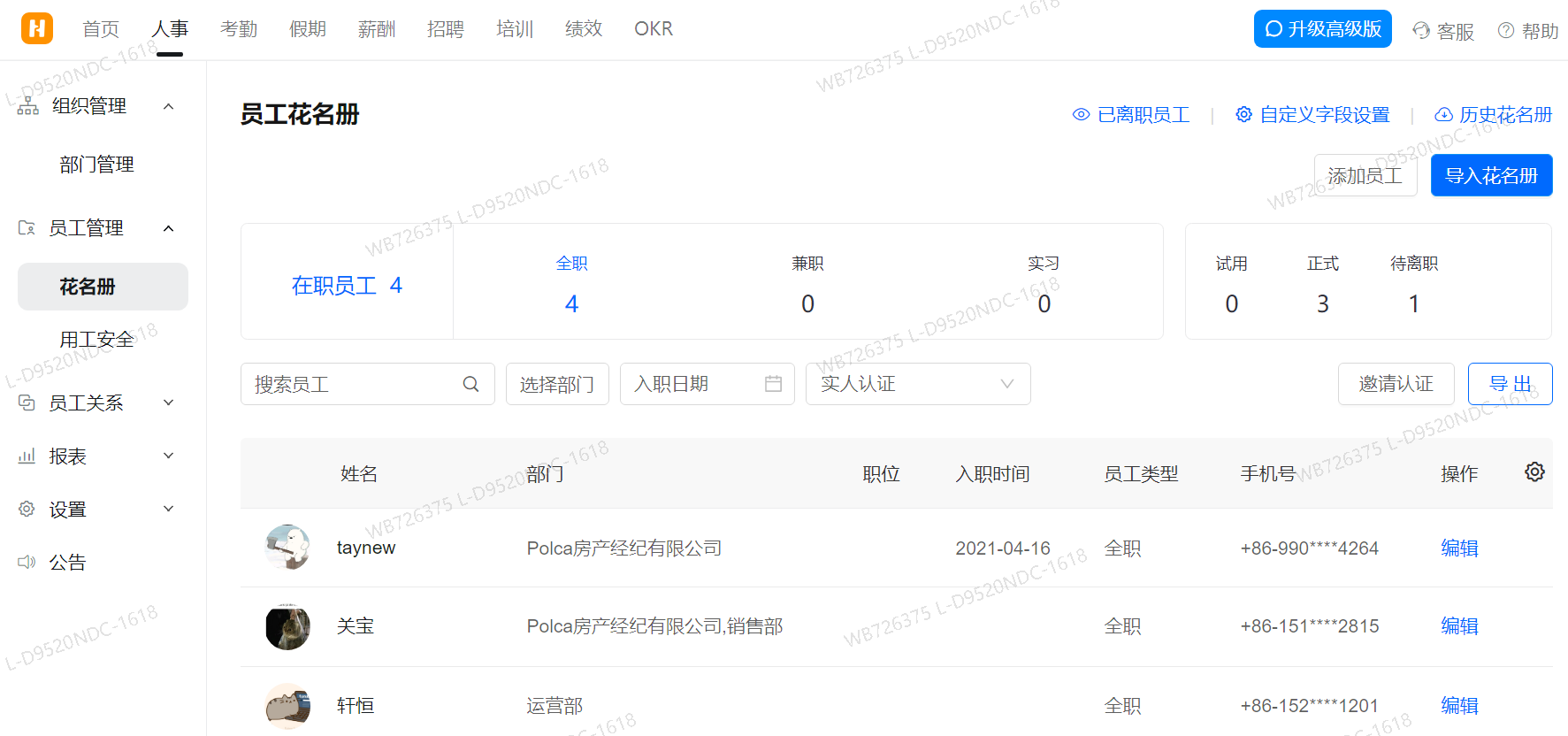The height and width of the screenshot is (736, 1568).
Task: Expand the 员工关系 sidebar section
Action: click(168, 402)
